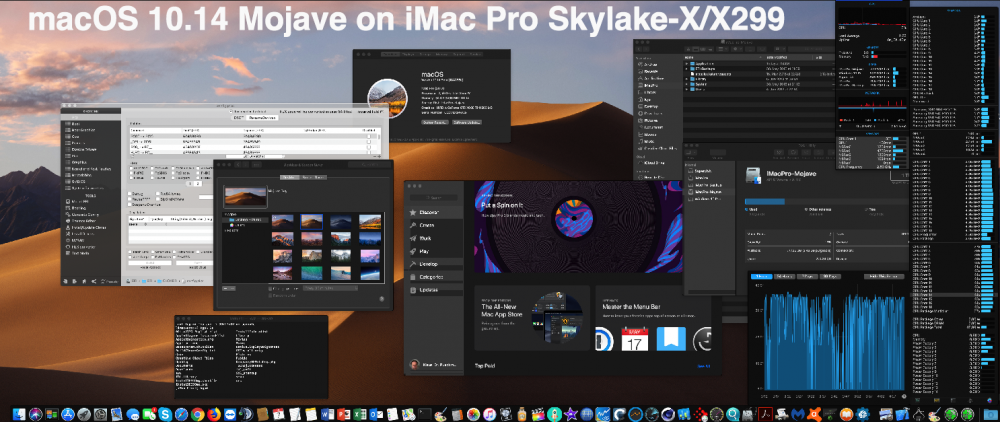The height and width of the screenshot is (422, 1000).
Task: Click the help button in Desktop preferences
Action: (x=381, y=298)
